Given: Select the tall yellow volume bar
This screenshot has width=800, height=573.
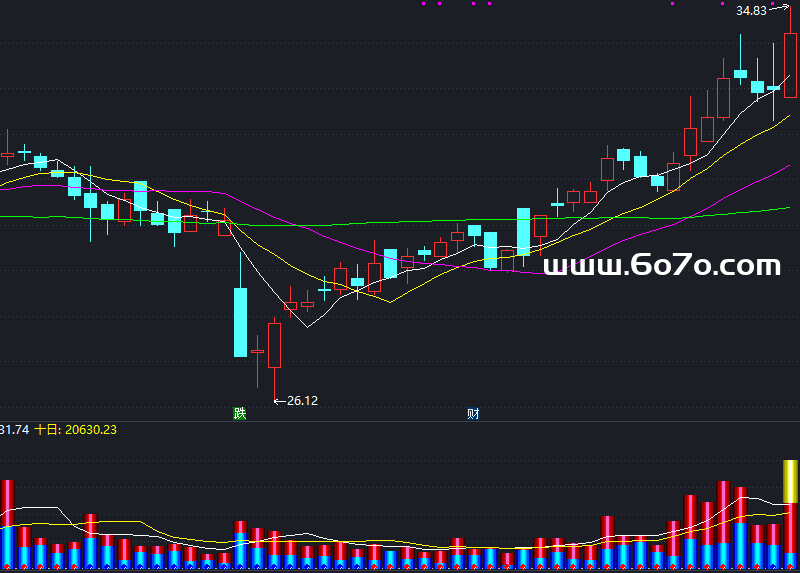Looking at the screenshot, I should tap(789, 482).
